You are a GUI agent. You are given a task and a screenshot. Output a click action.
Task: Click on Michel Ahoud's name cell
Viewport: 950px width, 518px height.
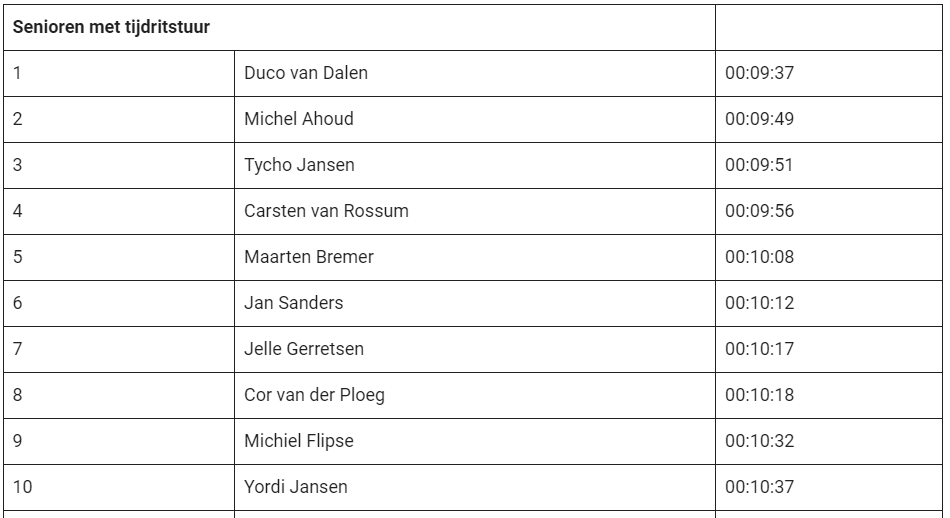point(299,119)
